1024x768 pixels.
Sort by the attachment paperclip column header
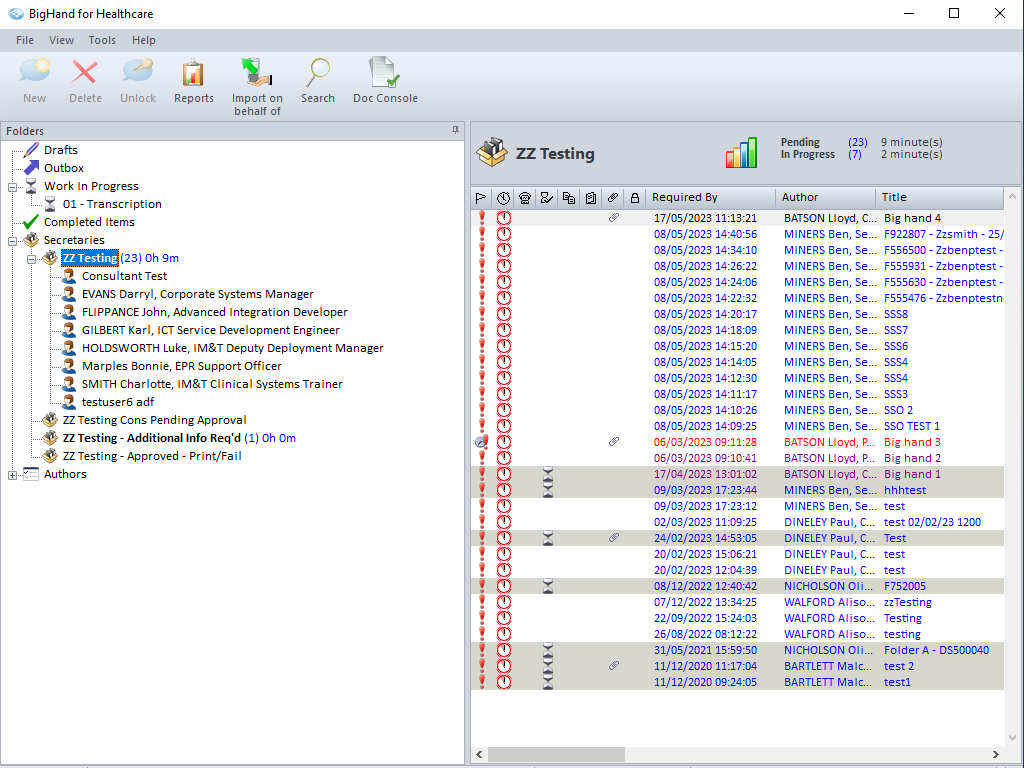coord(613,198)
